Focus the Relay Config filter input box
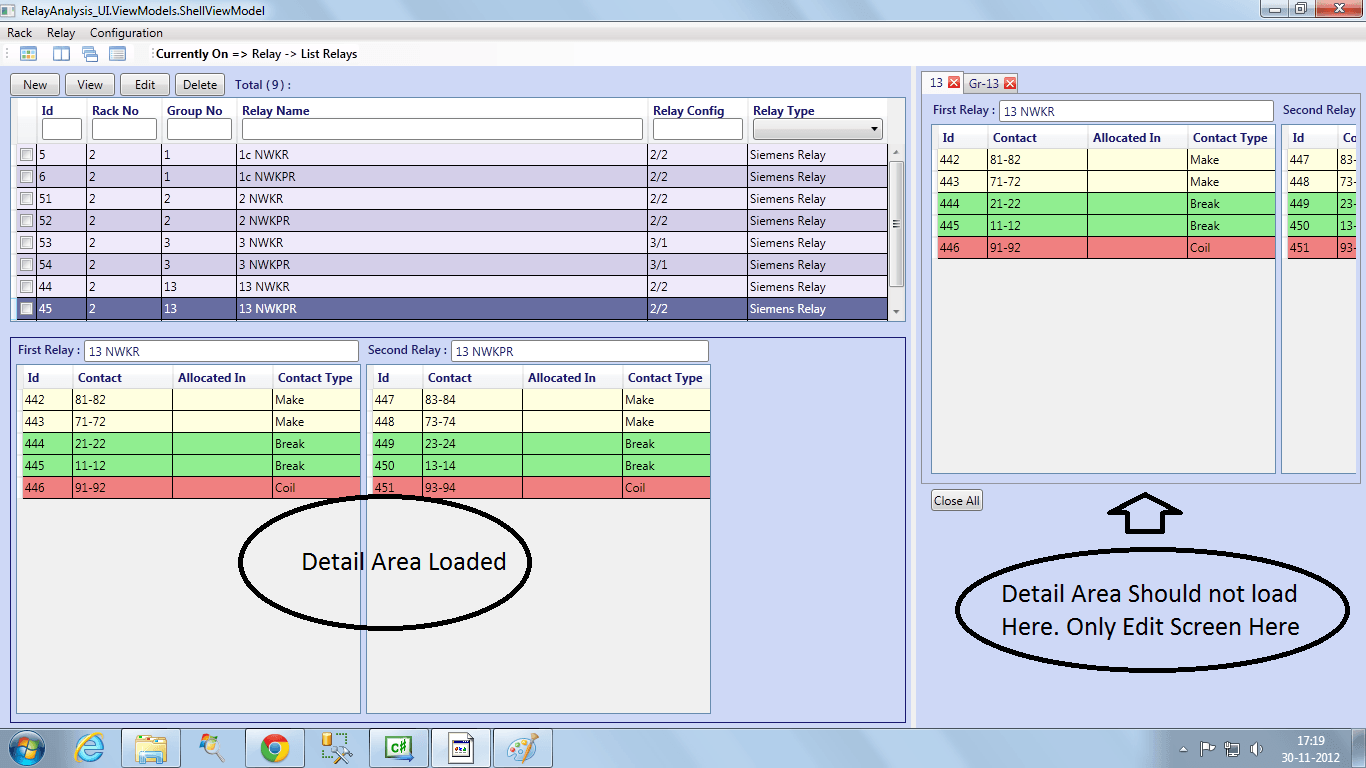Screen dimensions: 1366x768 (x=698, y=129)
